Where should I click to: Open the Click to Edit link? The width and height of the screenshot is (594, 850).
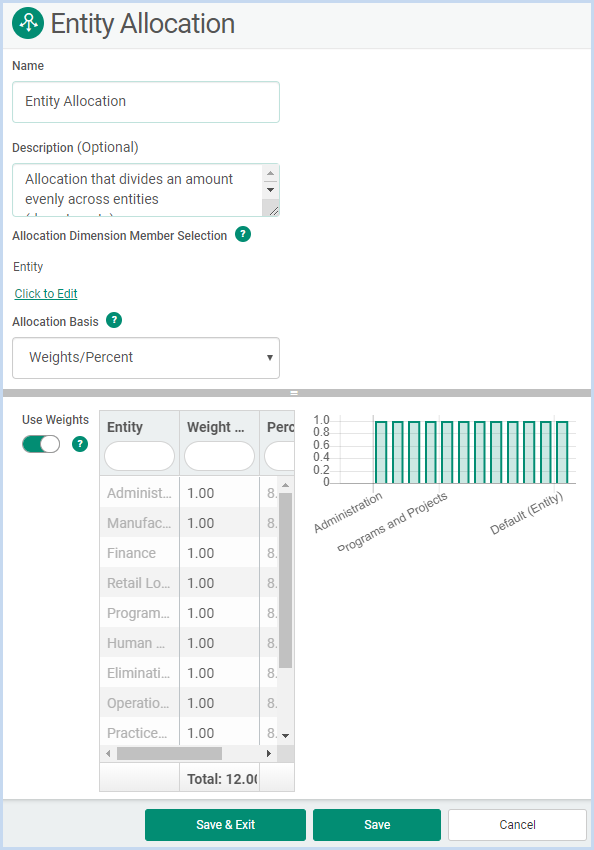pyautogui.click(x=46, y=294)
